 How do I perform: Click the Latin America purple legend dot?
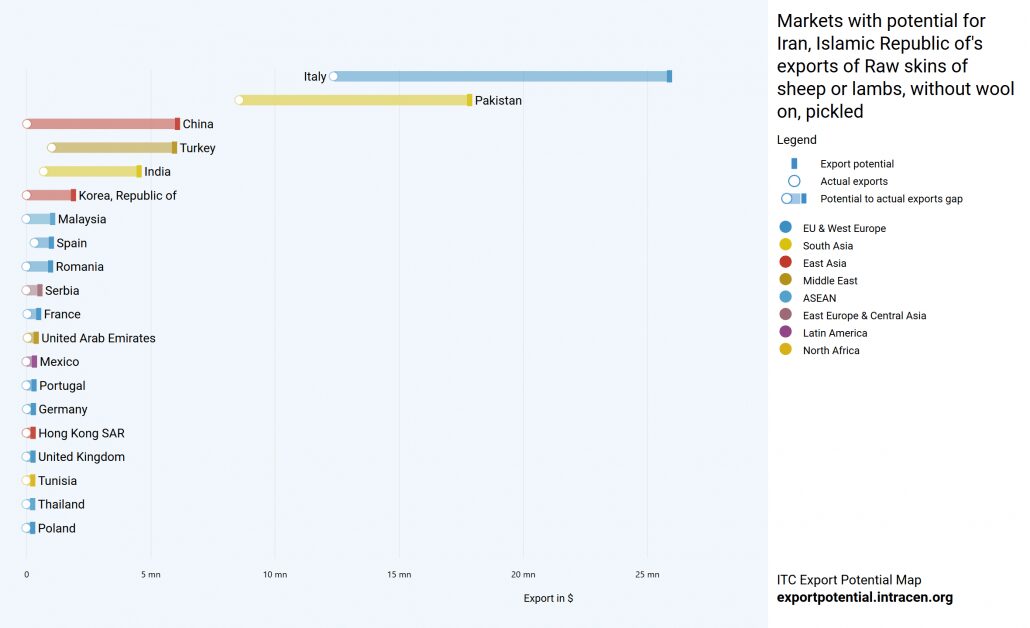click(785, 332)
